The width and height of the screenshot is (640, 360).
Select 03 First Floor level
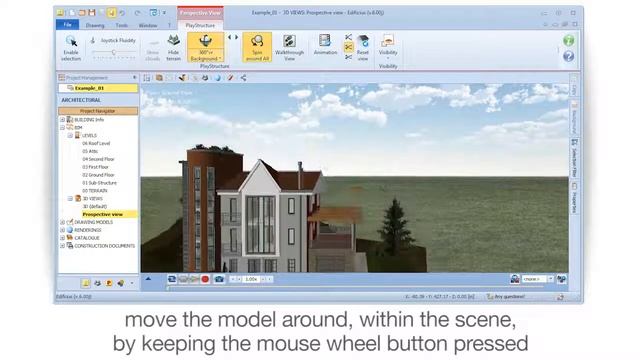coord(95,167)
